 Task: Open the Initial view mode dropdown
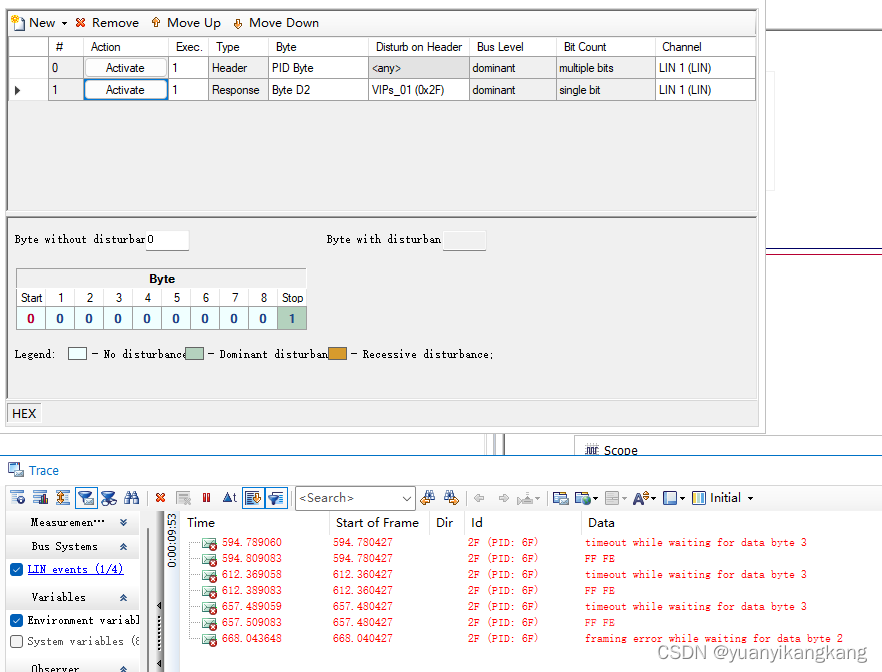coord(749,497)
